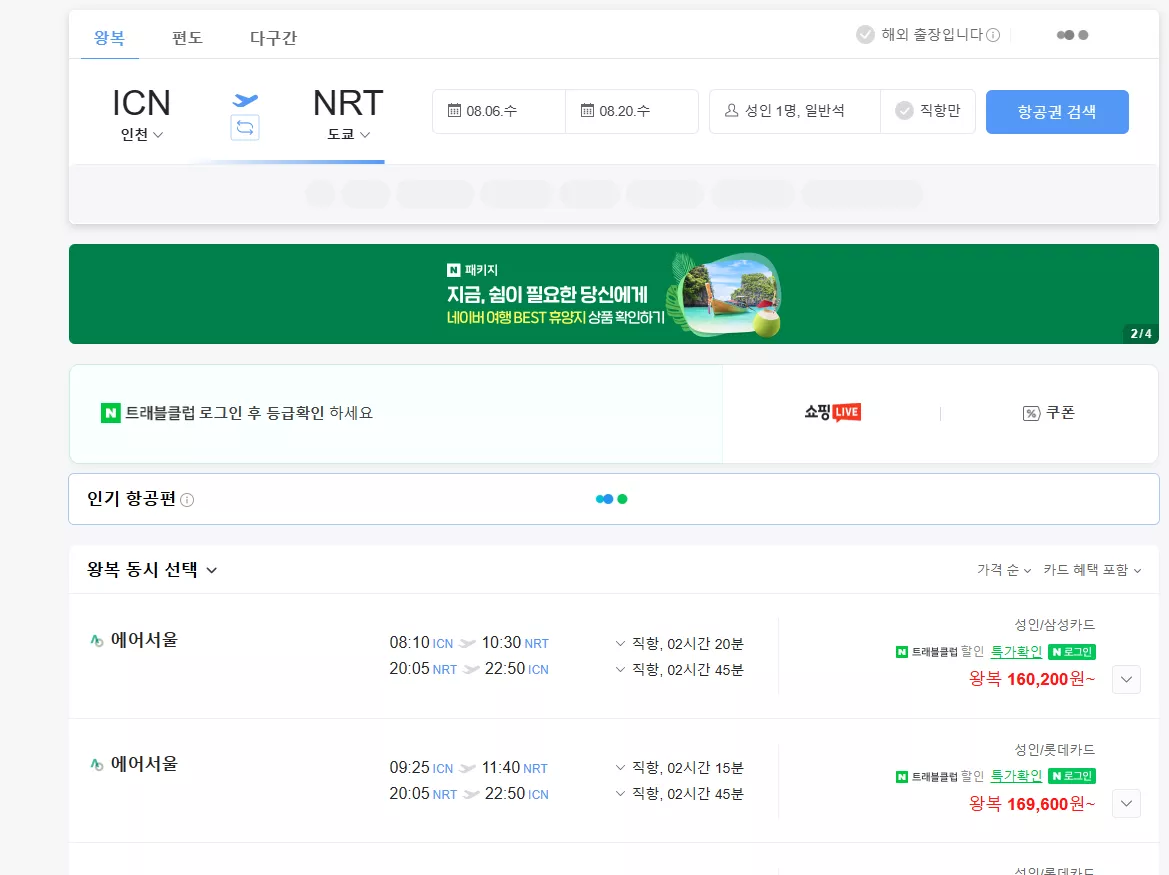1169x875 pixels.
Task: Open 특가확인 link on 169,600원 fare
Action: point(1016,777)
